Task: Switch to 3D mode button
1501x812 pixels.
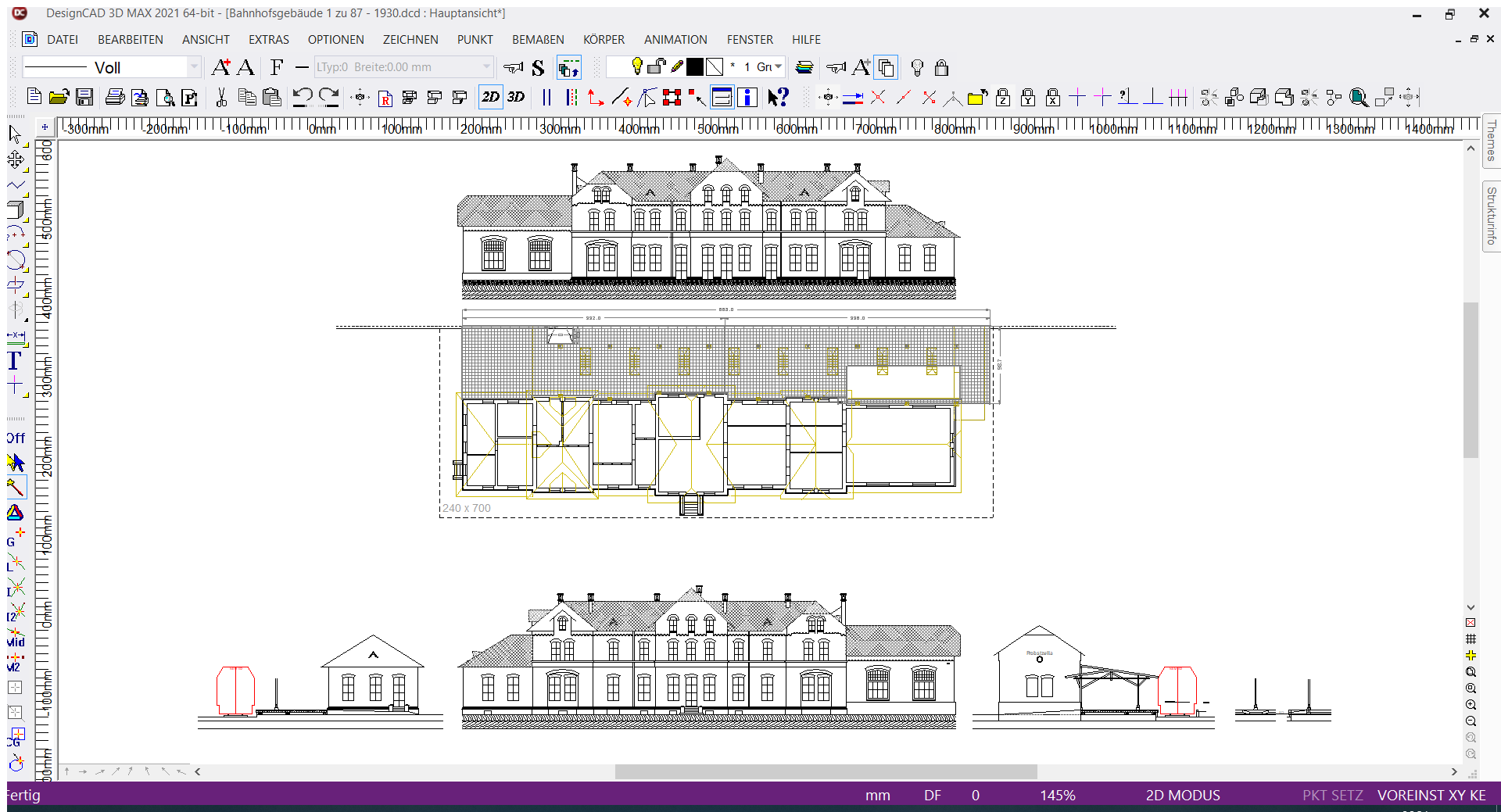Action: point(516,97)
